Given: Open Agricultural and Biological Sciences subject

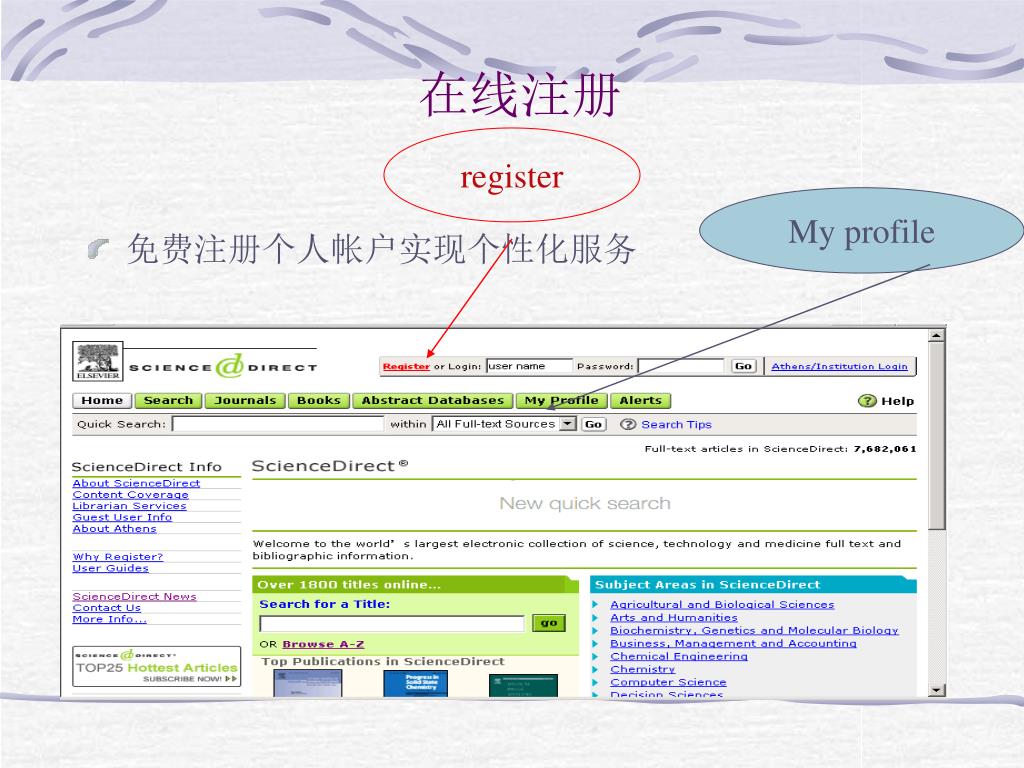Looking at the screenshot, I should (x=722, y=605).
